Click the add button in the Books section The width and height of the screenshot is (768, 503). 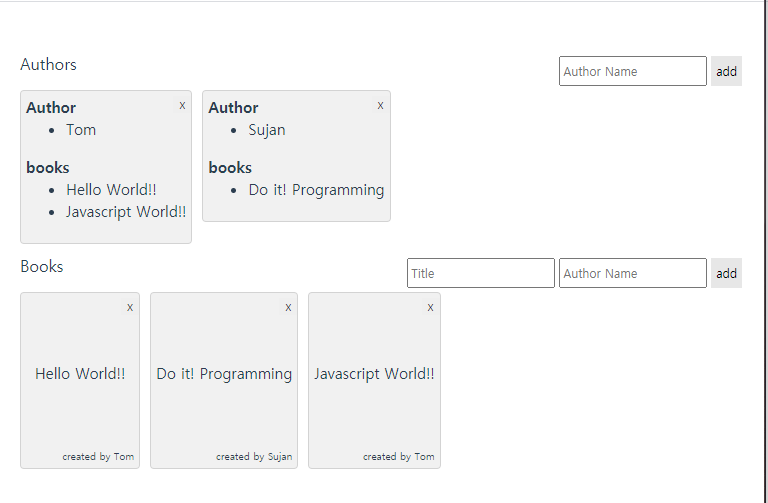726,273
